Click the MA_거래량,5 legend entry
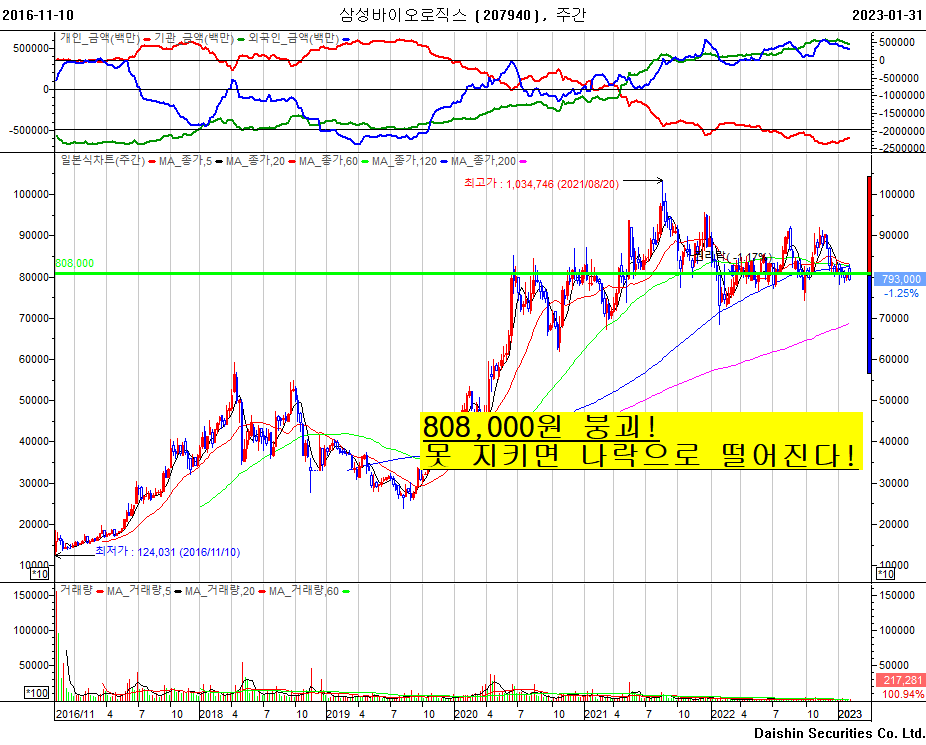This screenshot has width=926, height=745. [139, 590]
